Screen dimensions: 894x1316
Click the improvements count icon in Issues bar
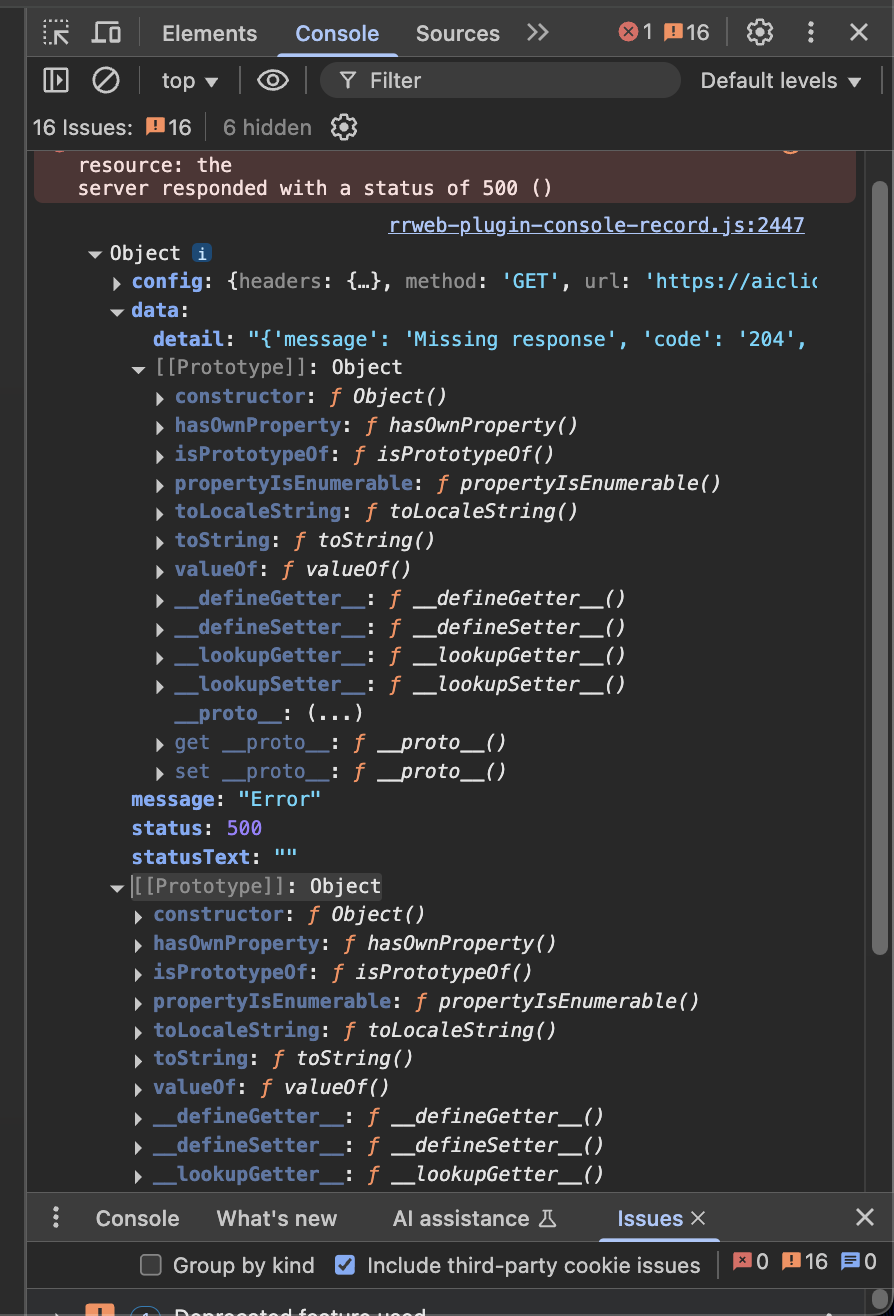click(x=859, y=1262)
